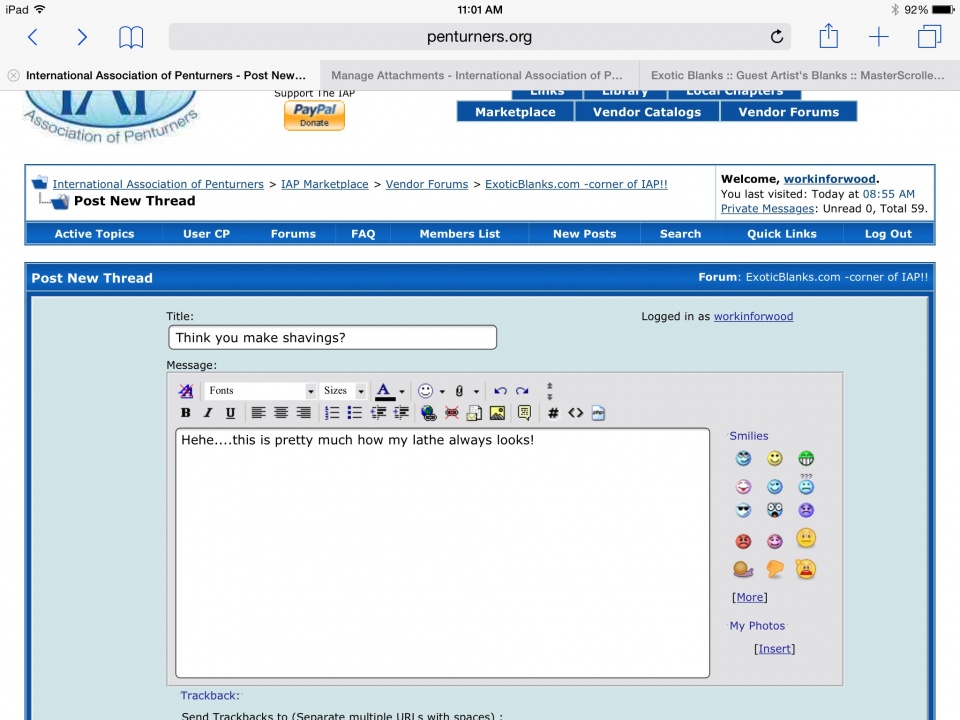Viewport: 960px width, 720px height.
Task: Insert the sunglasses cool smiley
Action: 743,511
